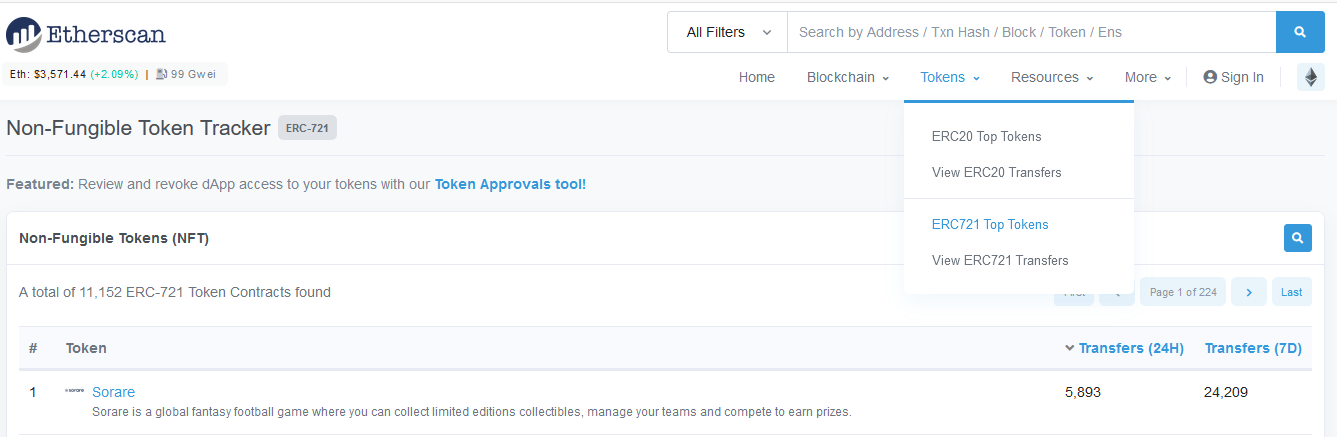Click the Etherscan logo

coord(86,34)
